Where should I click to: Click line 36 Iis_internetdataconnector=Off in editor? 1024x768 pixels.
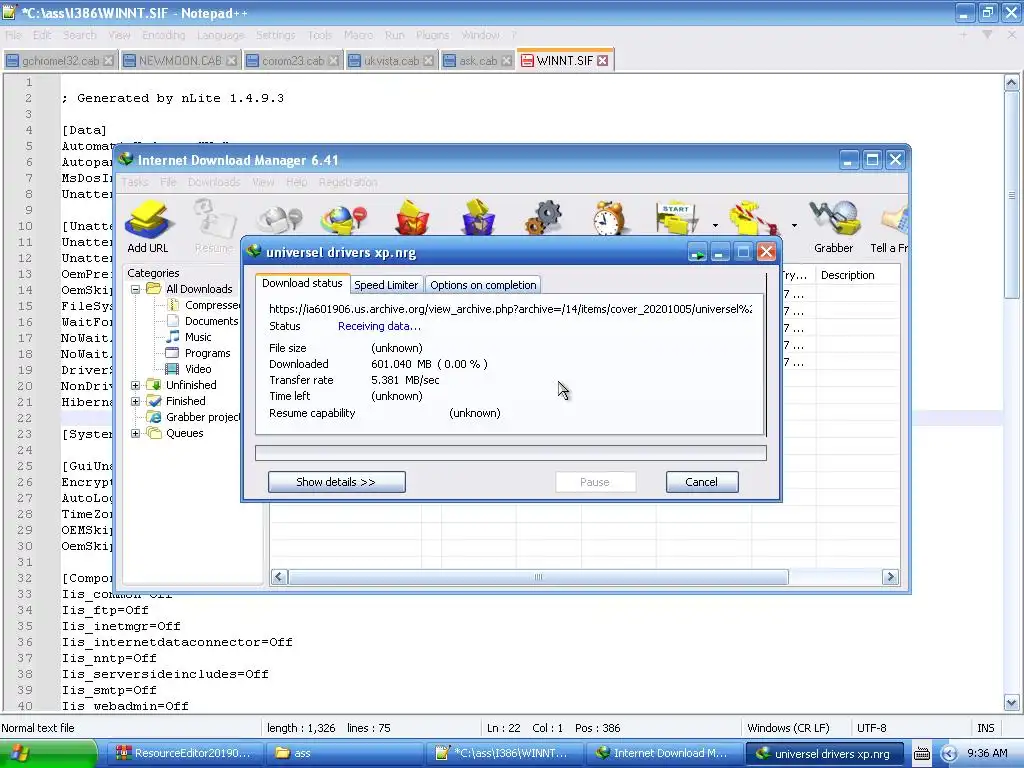(177, 642)
